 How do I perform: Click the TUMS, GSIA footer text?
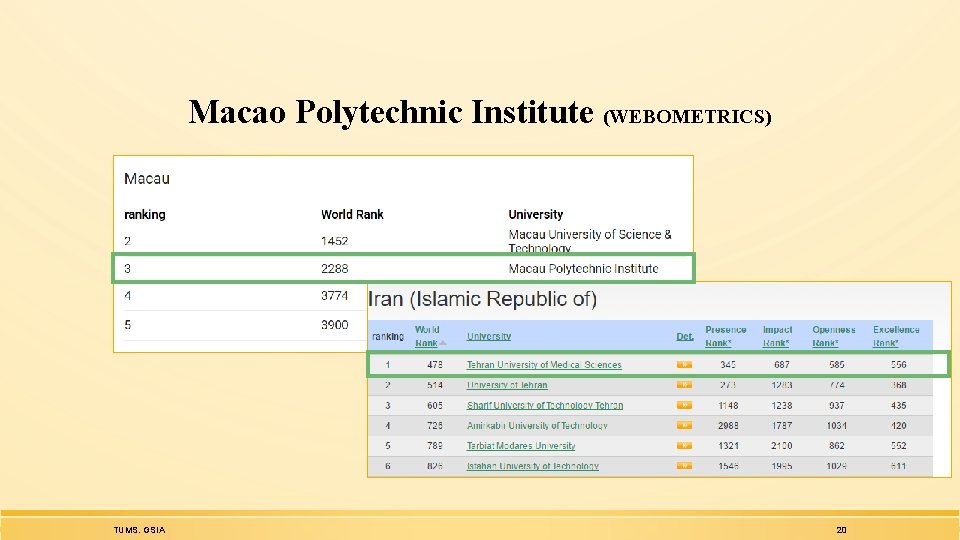(139, 530)
